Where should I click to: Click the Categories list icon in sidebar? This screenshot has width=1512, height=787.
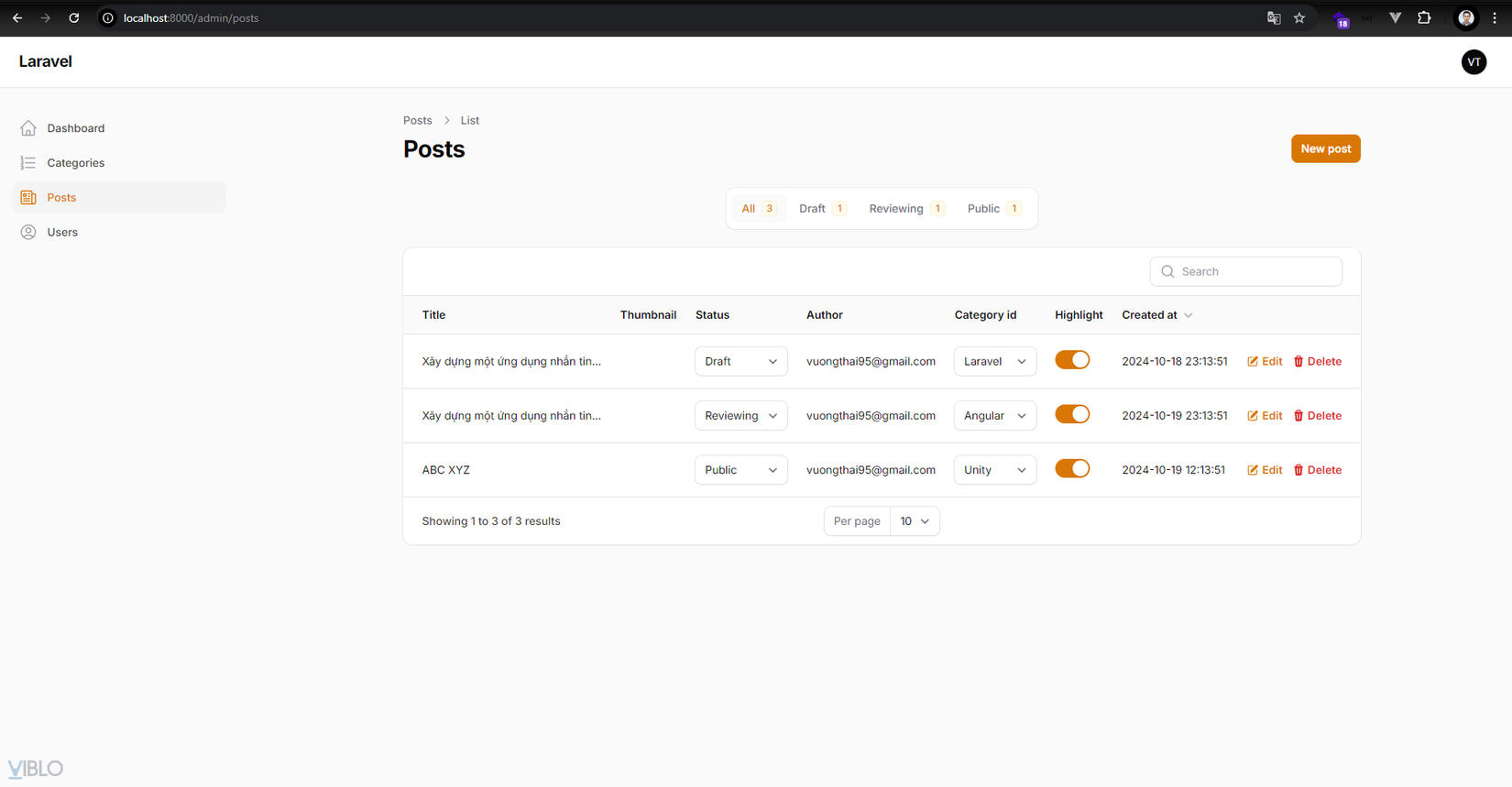pyautogui.click(x=28, y=163)
